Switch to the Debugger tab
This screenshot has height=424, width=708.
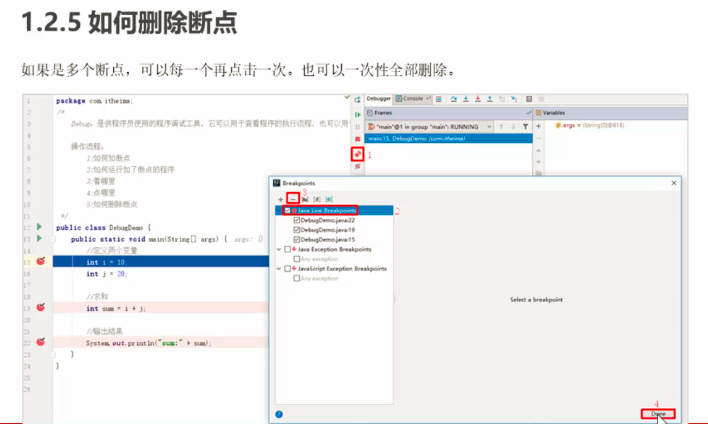coord(378,98)
